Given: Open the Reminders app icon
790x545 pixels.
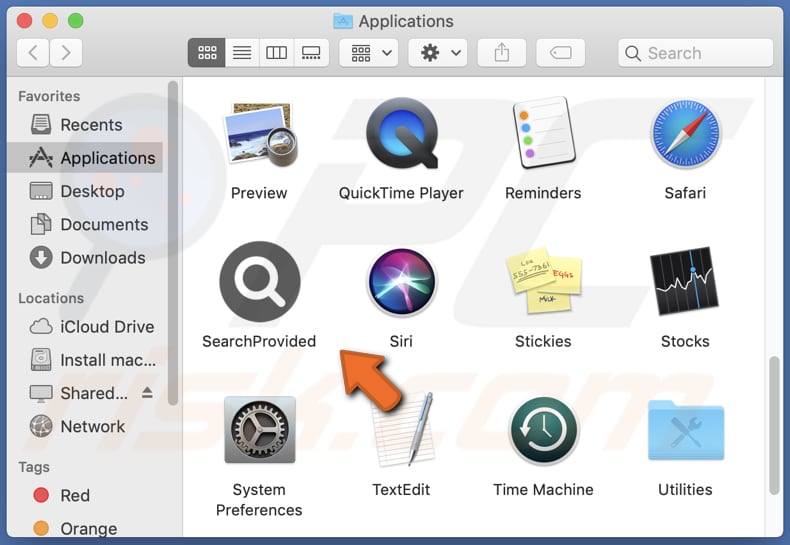Looking at the screenshot, I should pyautogui.click(x=544, y=132).
